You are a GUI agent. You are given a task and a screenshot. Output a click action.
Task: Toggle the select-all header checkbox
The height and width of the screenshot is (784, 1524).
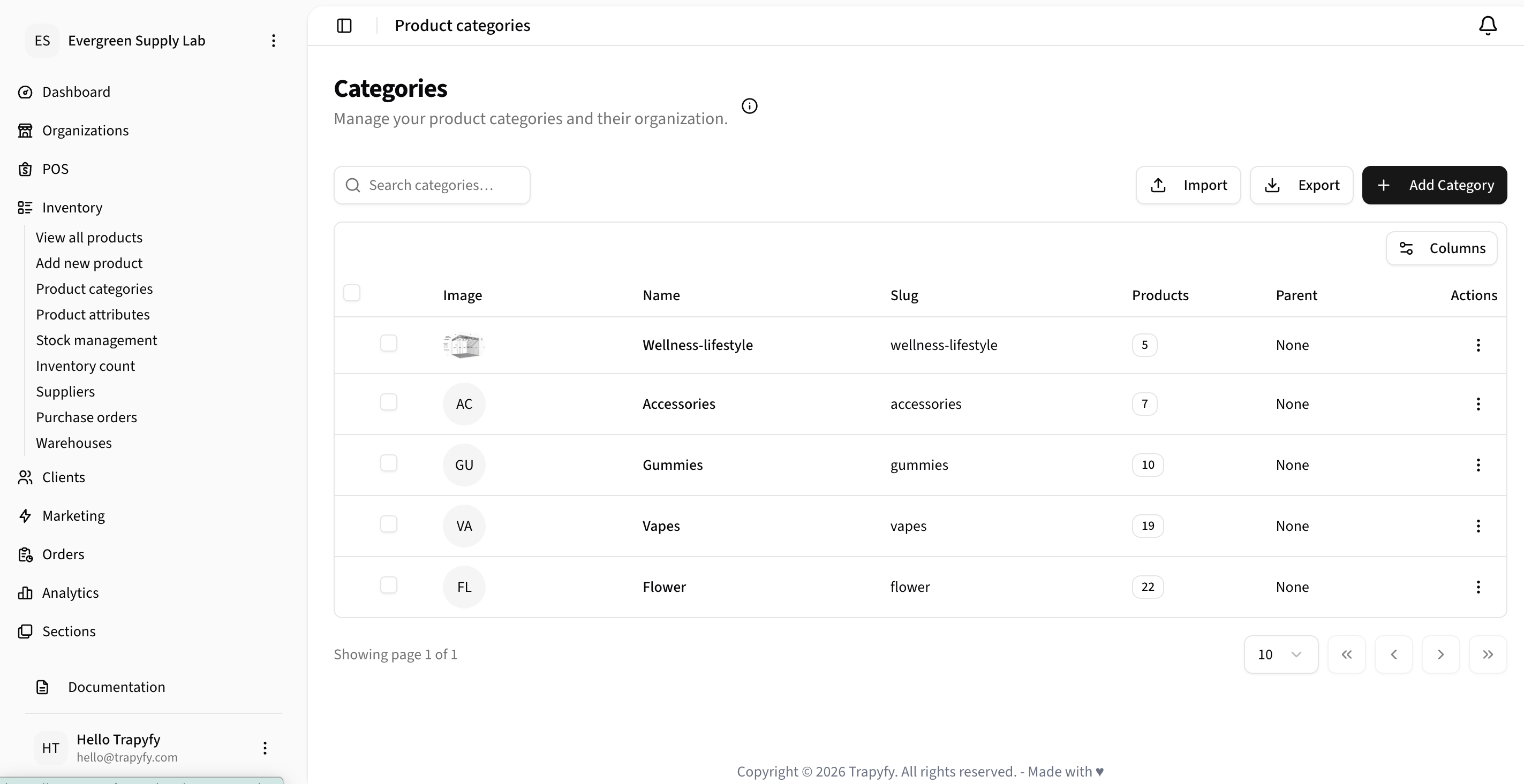[x=352, y=293]
